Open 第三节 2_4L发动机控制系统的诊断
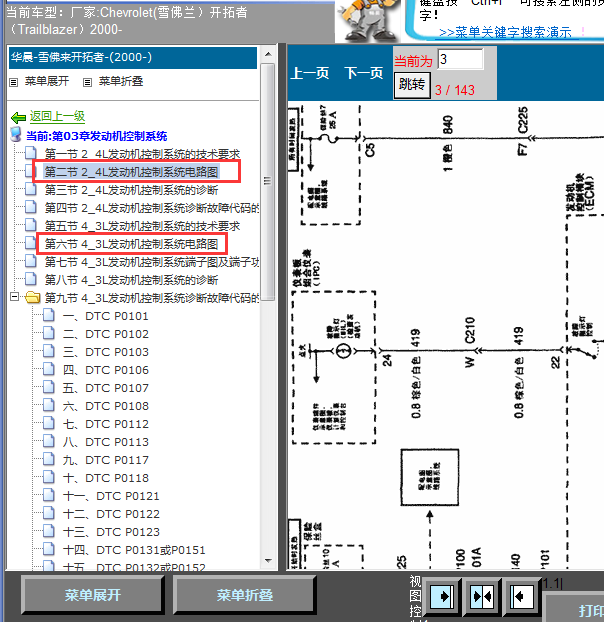 pos(131,190)
